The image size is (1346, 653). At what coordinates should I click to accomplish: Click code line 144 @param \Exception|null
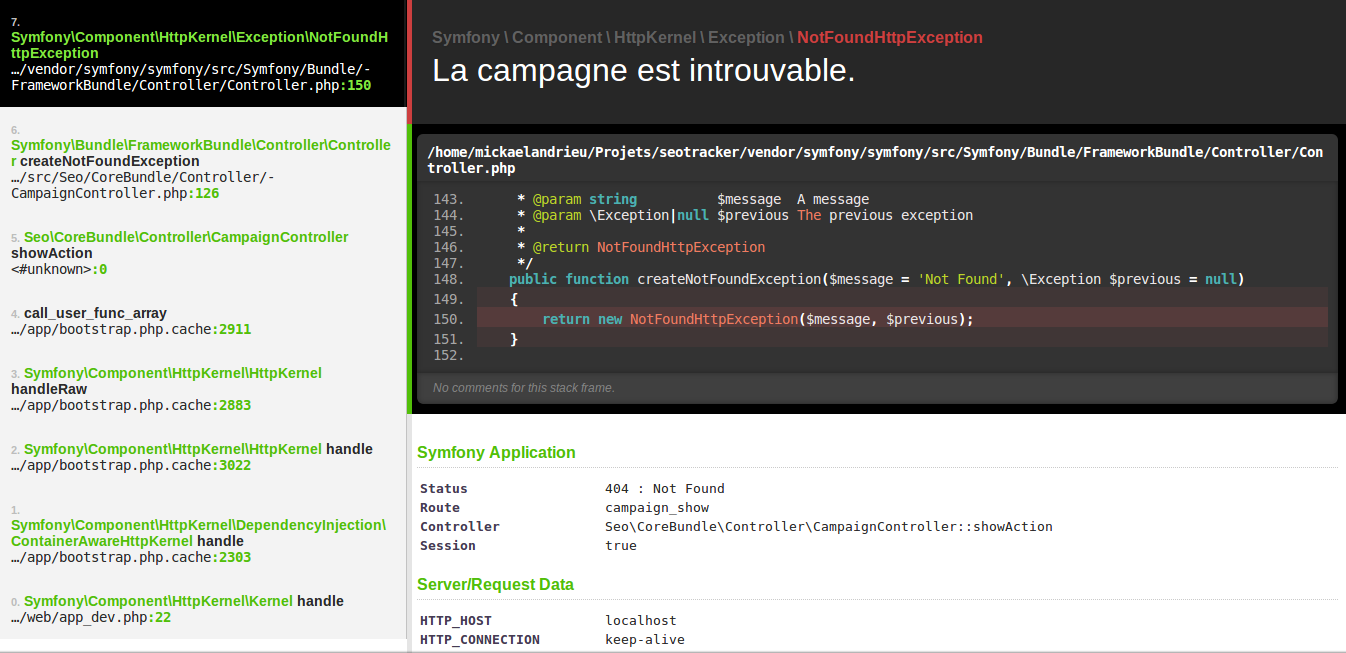(x=745, y=215)
